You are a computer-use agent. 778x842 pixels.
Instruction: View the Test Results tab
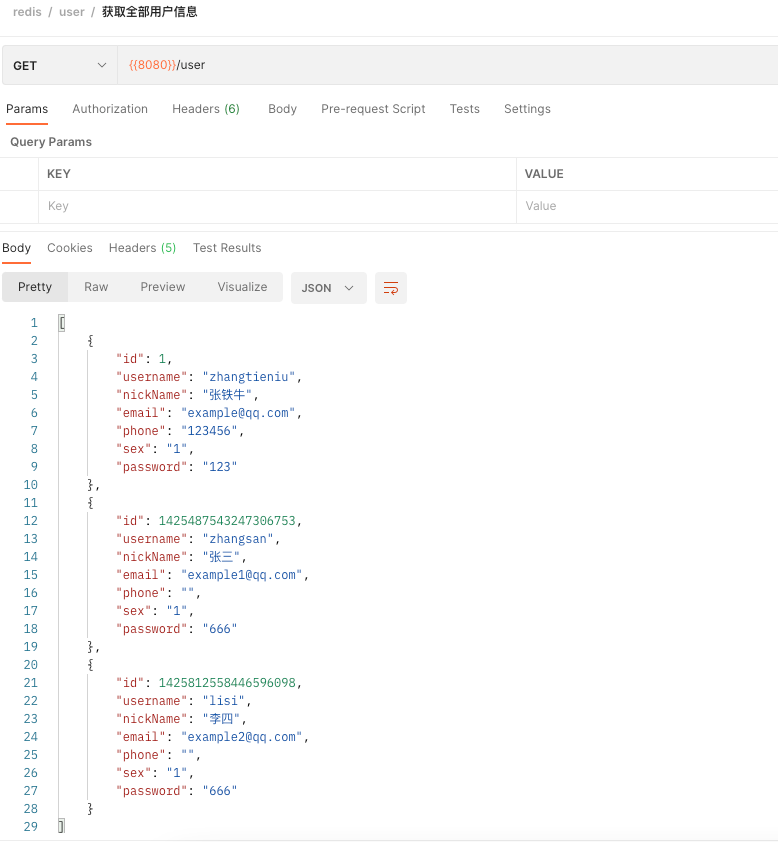click(x=227, y=248)
